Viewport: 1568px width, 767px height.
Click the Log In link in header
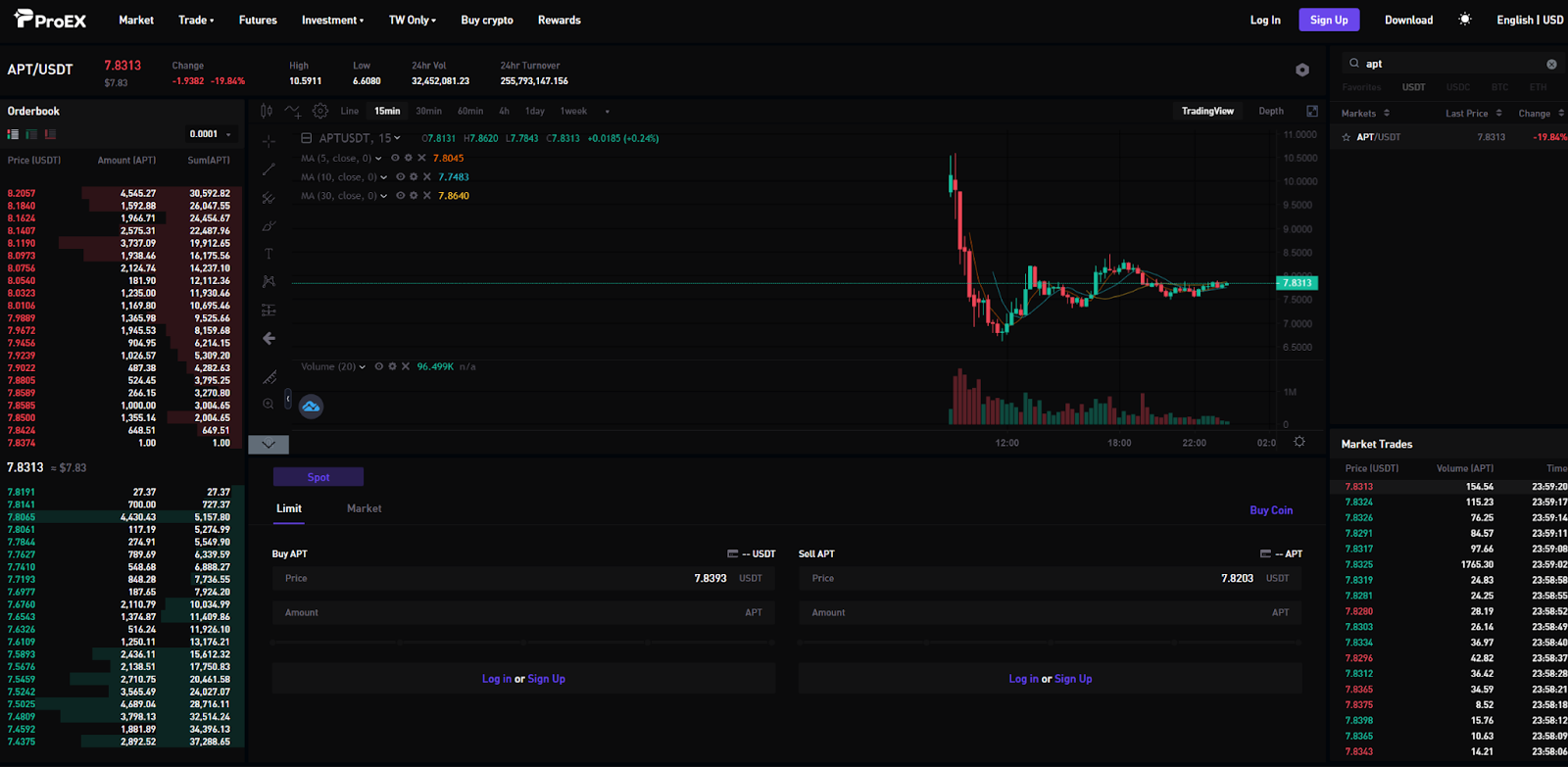[1265, 20]
